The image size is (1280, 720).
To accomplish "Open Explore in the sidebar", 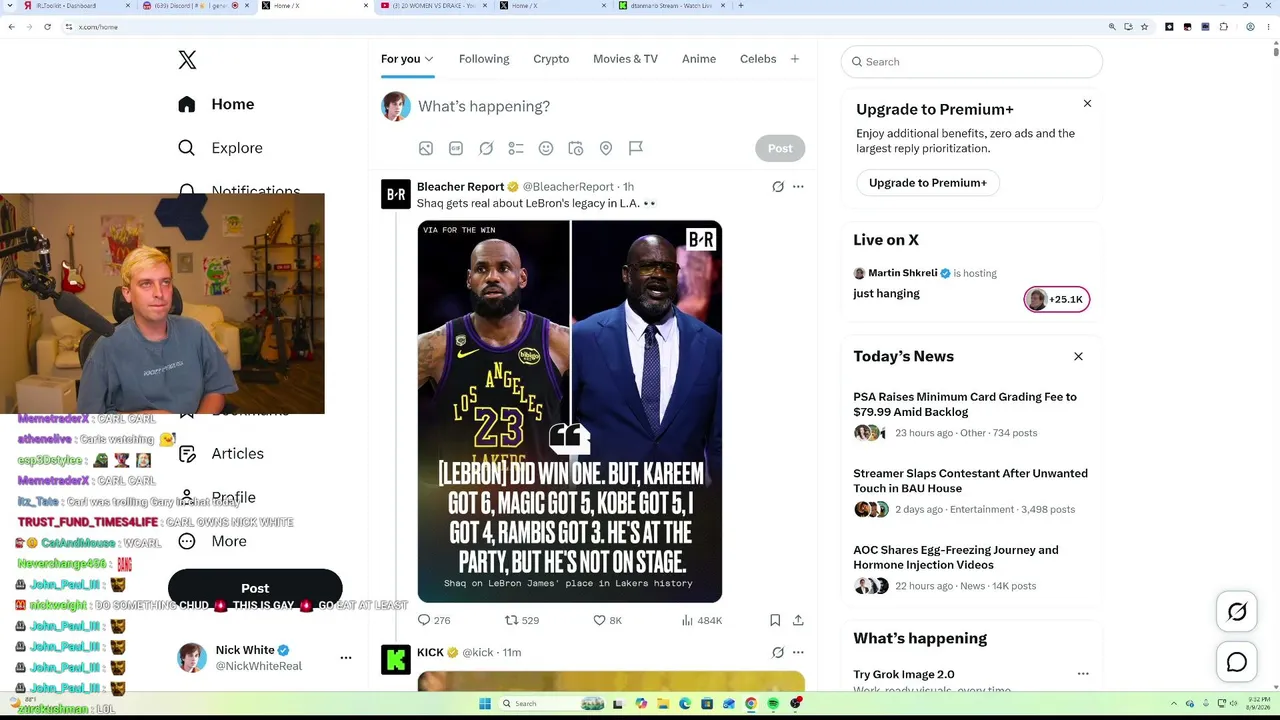I will [x=220, y=148].
